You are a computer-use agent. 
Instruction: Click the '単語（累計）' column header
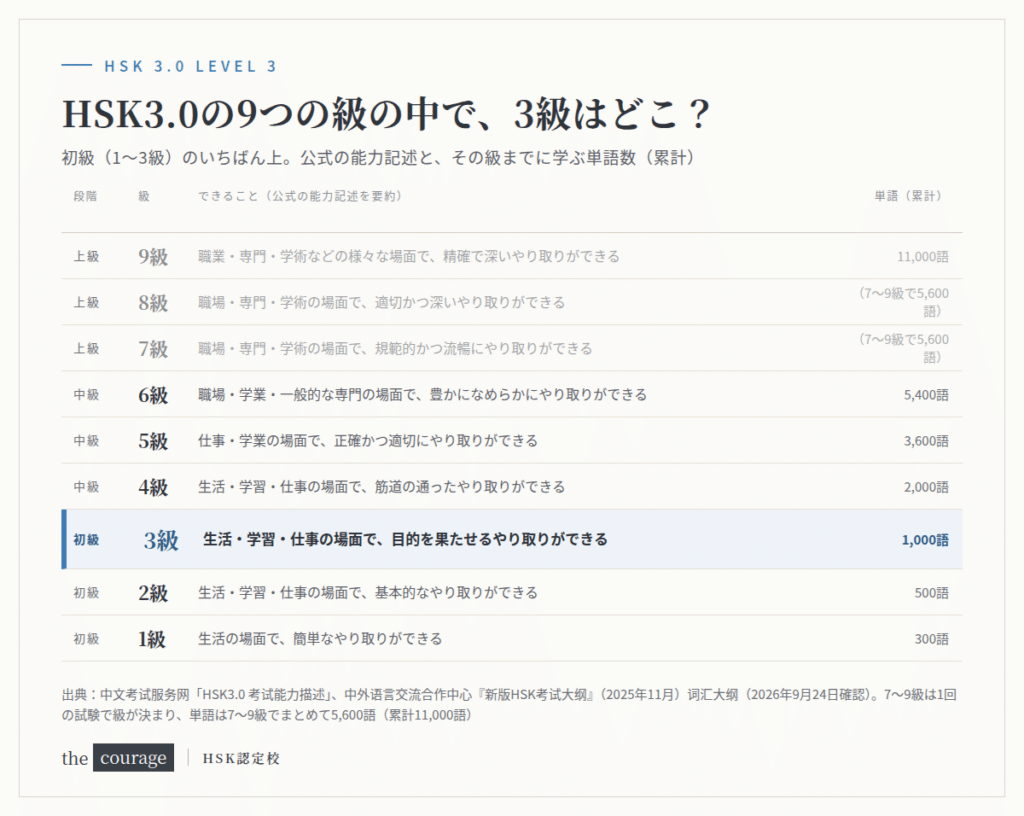point(908,196)
